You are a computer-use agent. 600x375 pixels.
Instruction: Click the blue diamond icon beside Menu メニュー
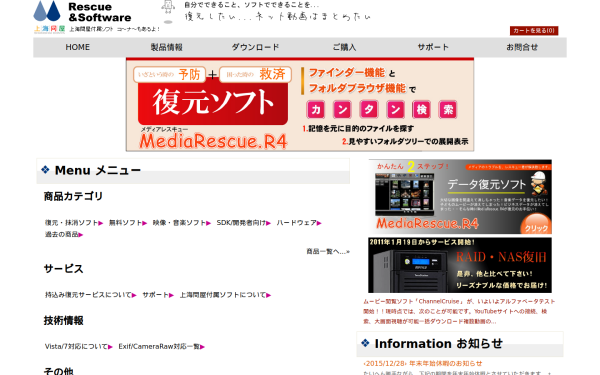[x=45, y=169]
